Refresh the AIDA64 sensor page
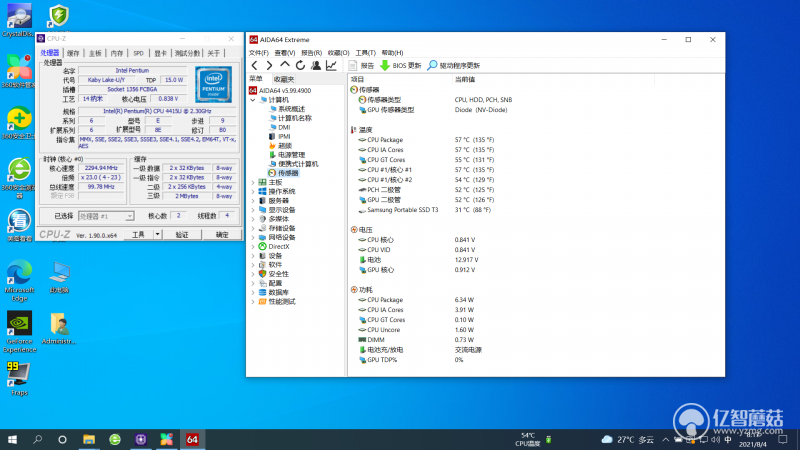 pos(301,65)
